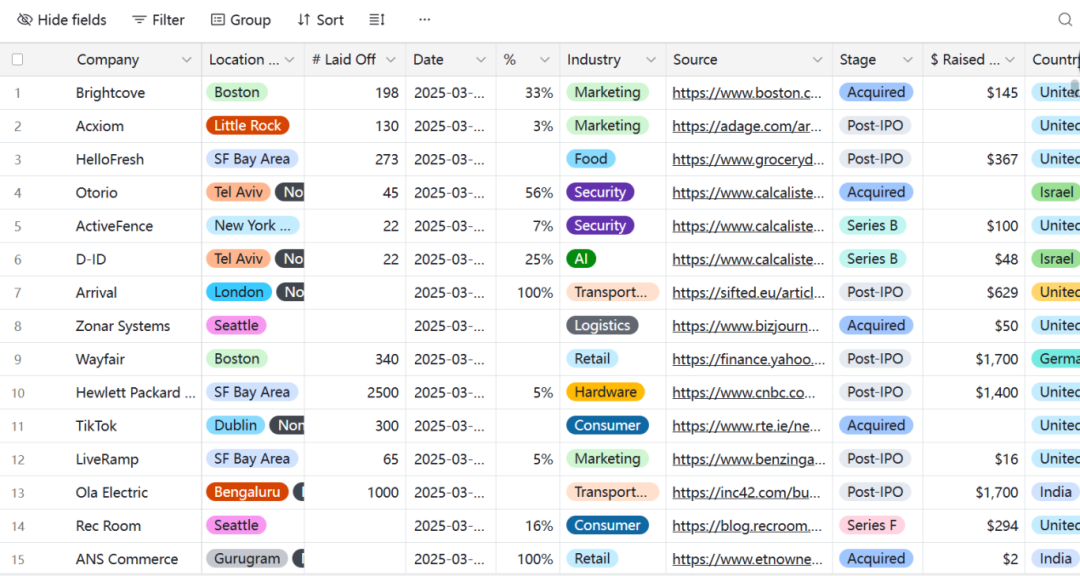Viewport: 1080px width, 576px height.
Task: Open the more options ellipsis menu
Action: (x=424, y=20)
